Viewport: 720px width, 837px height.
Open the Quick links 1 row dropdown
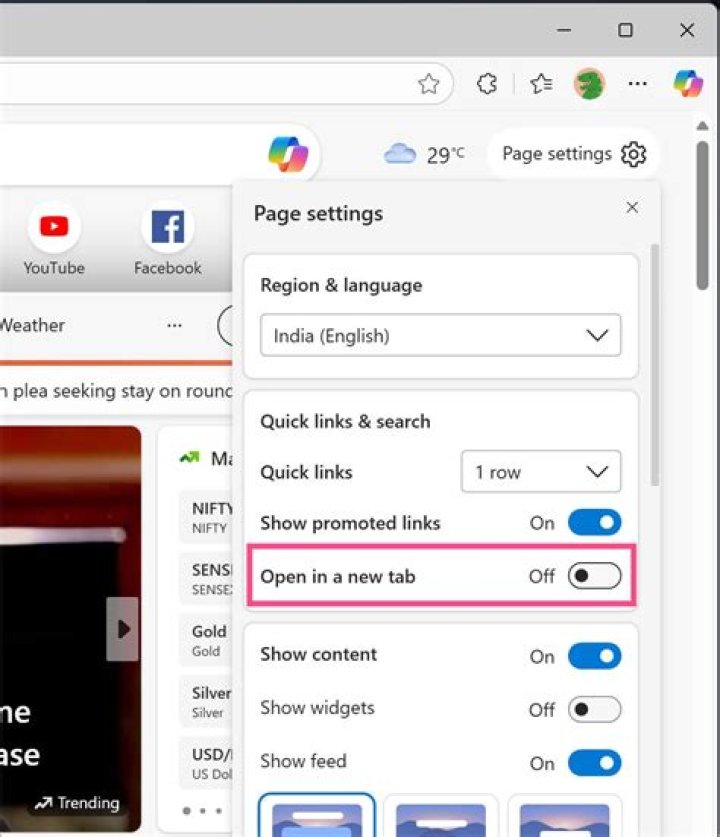click(541, 471)
